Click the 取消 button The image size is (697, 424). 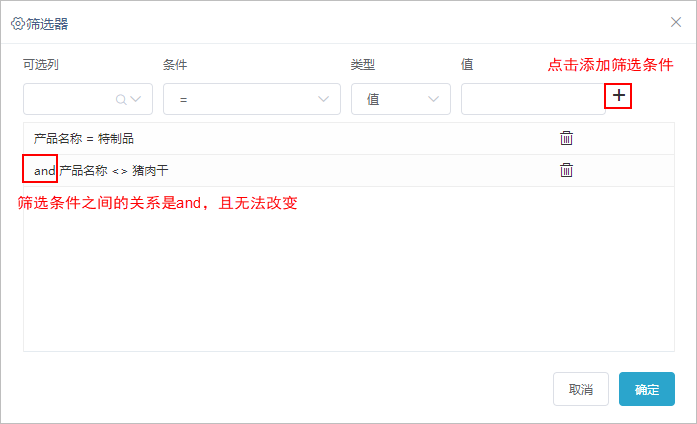(581, 389)
